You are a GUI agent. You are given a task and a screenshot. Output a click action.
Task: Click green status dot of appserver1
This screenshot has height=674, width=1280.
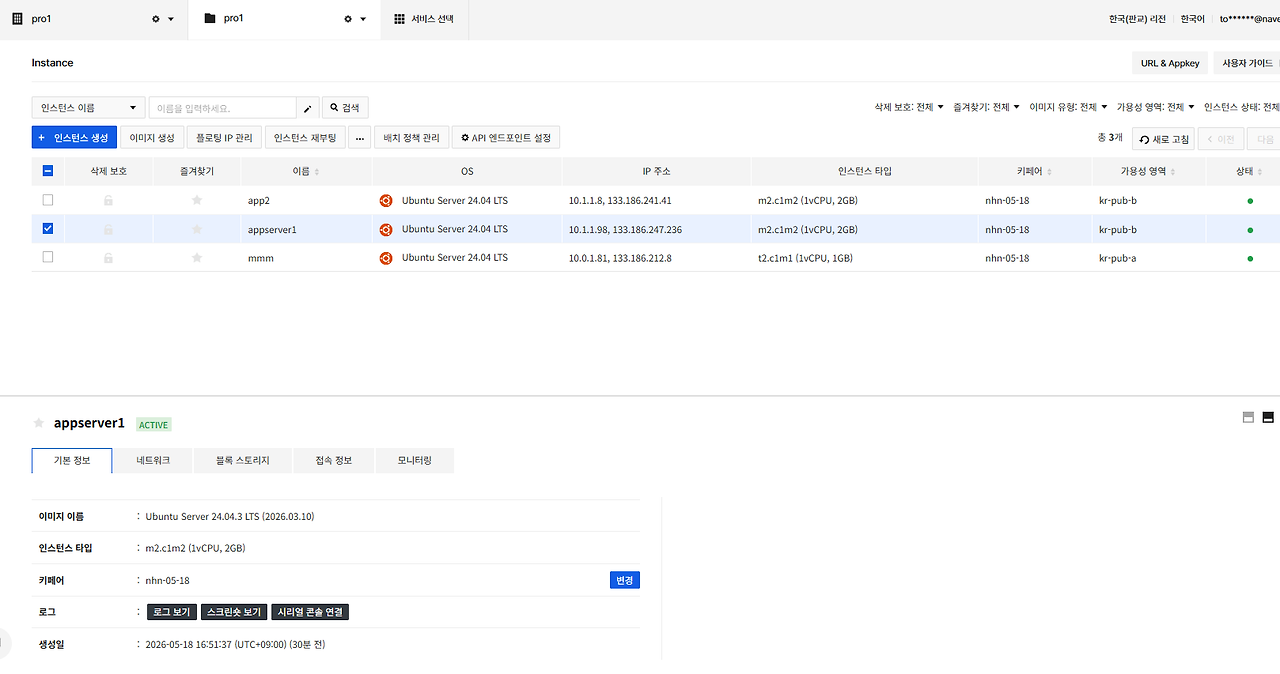[1250, 230]
